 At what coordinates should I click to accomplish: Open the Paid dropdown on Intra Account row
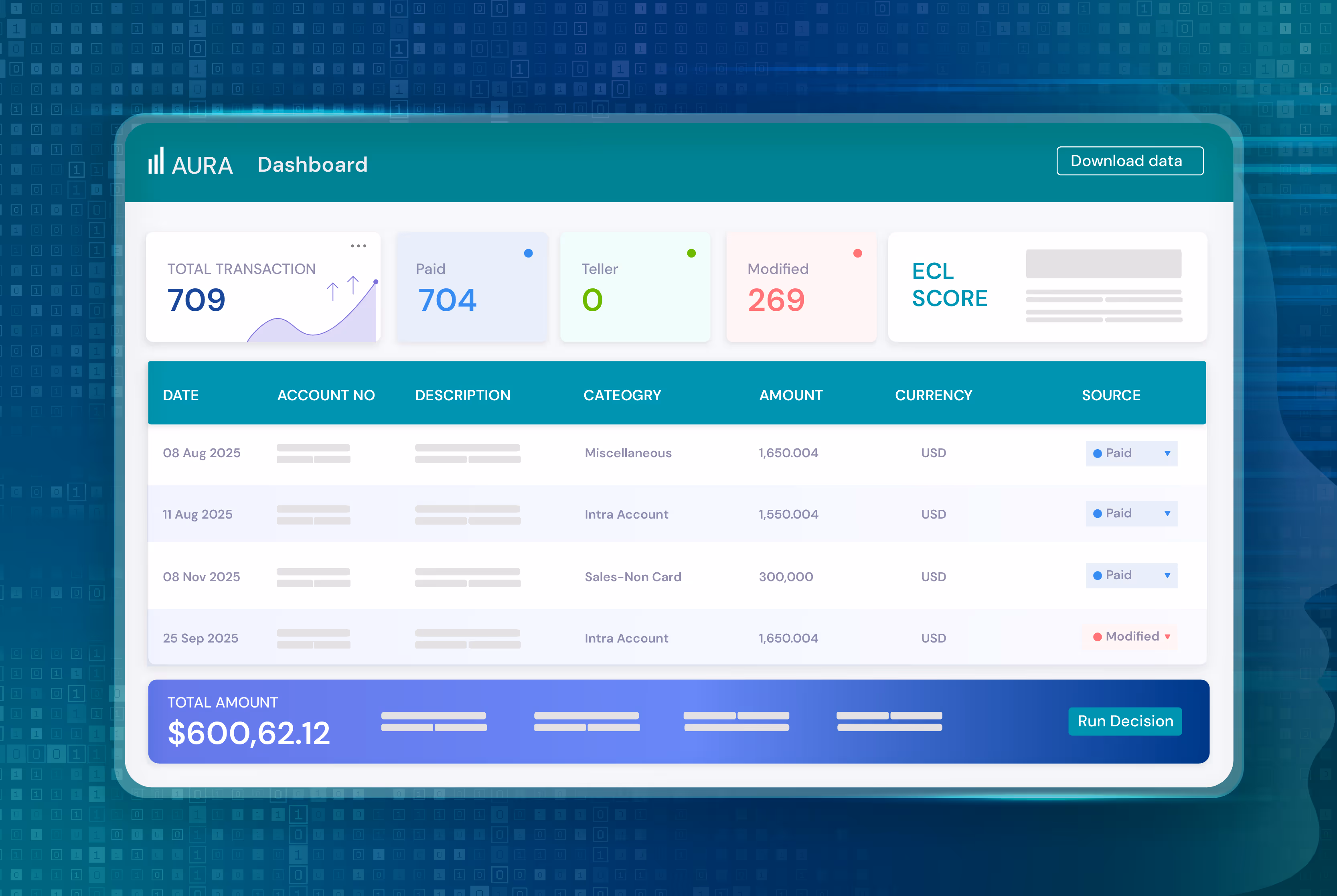(x=1167, y=513)
